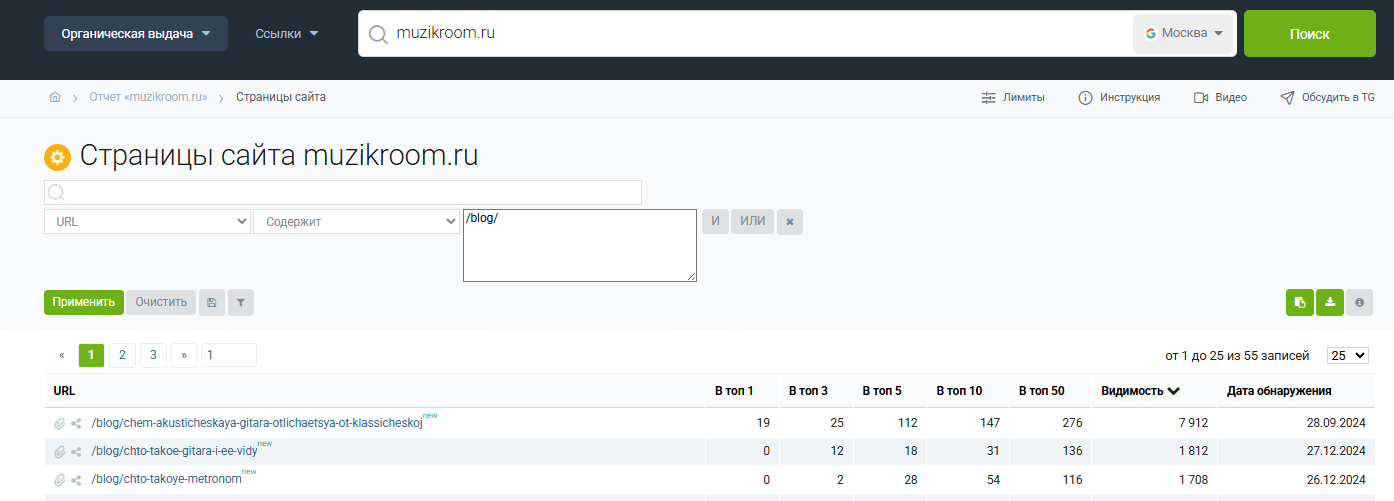Click the green copy to clipboard icon
The height and width of the screenshot is (501, 1394).
tap(1299, 302)
